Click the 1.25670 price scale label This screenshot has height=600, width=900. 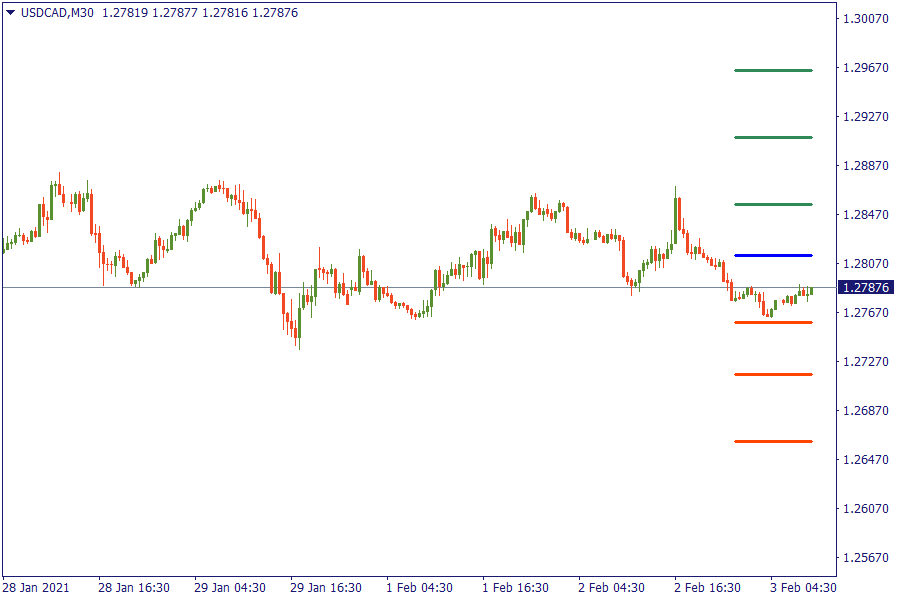[x=866, y=557]
